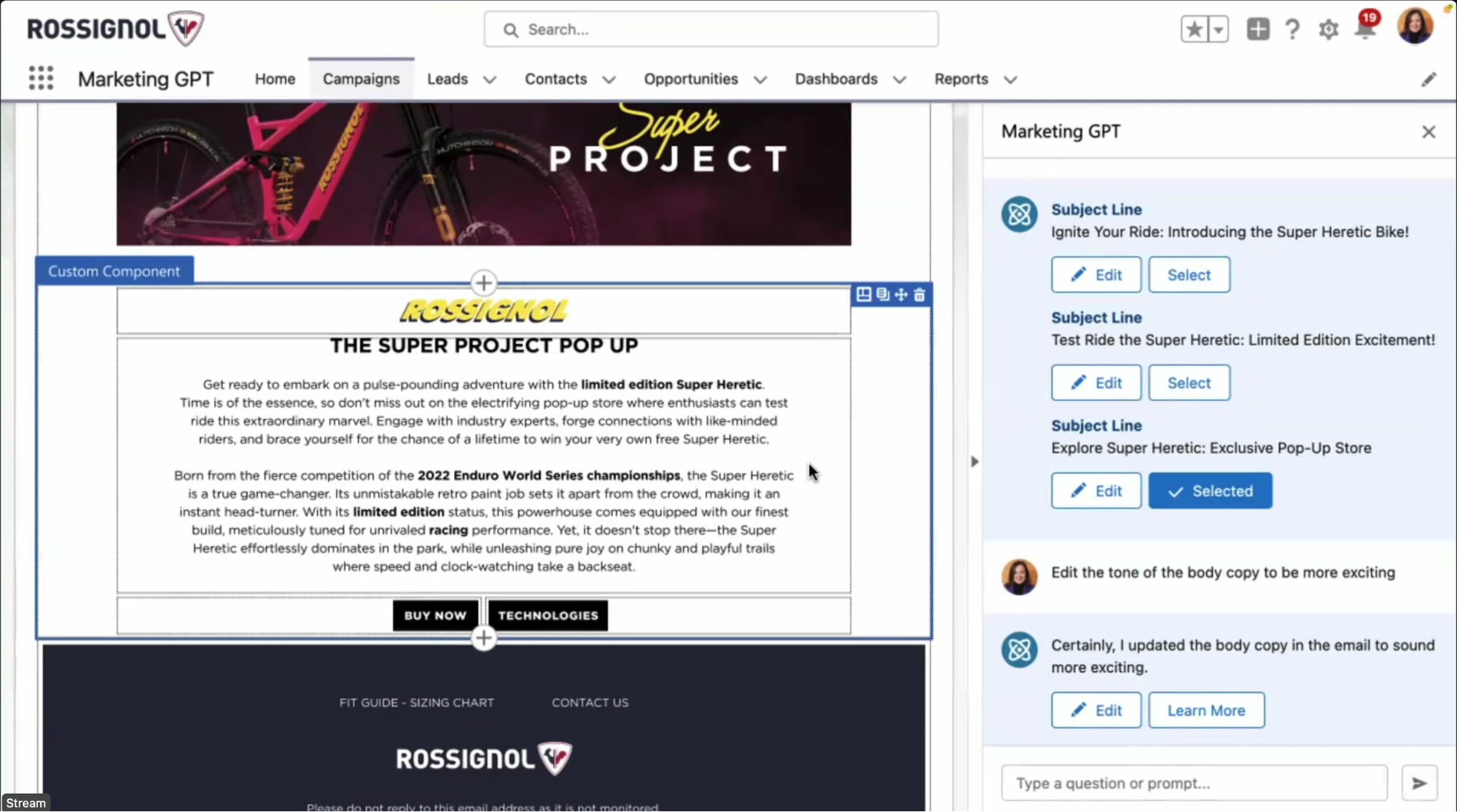This screenshot has height=812, width=1457.
Task: Open the Reports tab
Action: click(961, 79)
